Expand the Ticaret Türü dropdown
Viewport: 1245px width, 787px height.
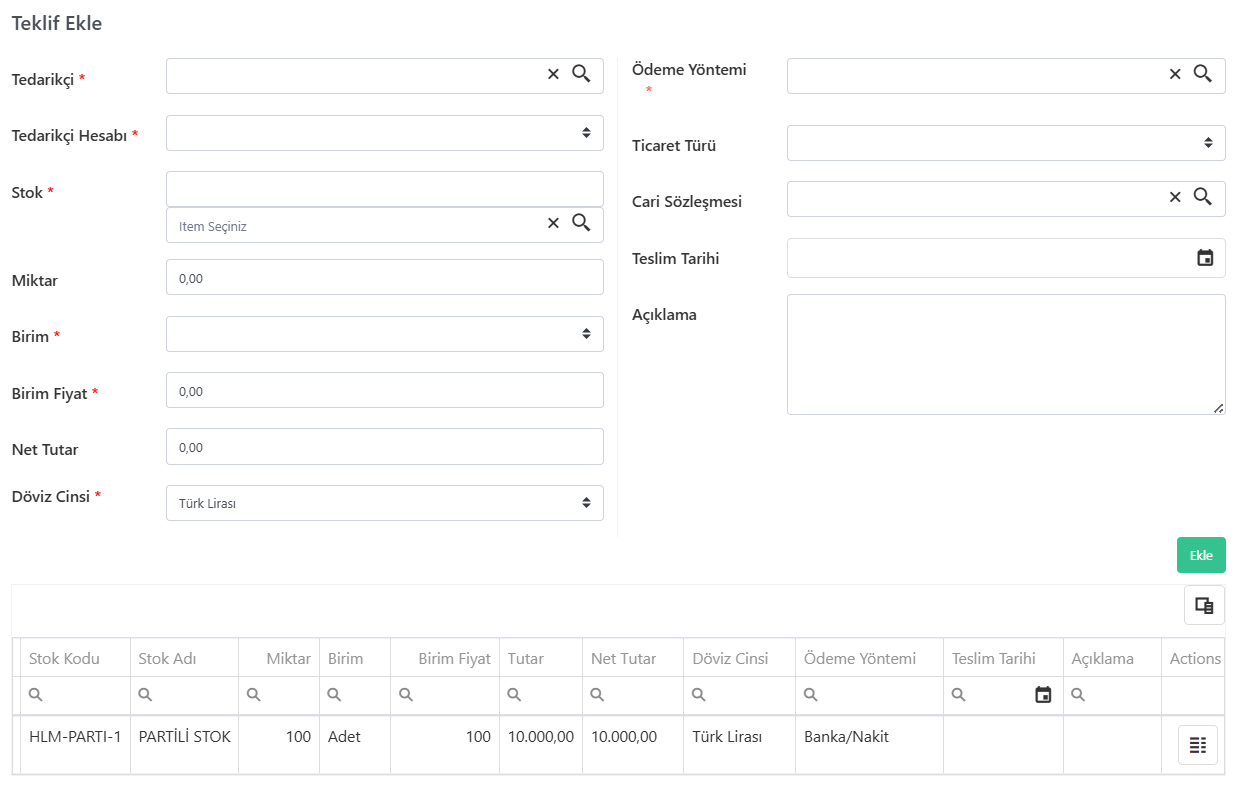(x=1006, y=143)
